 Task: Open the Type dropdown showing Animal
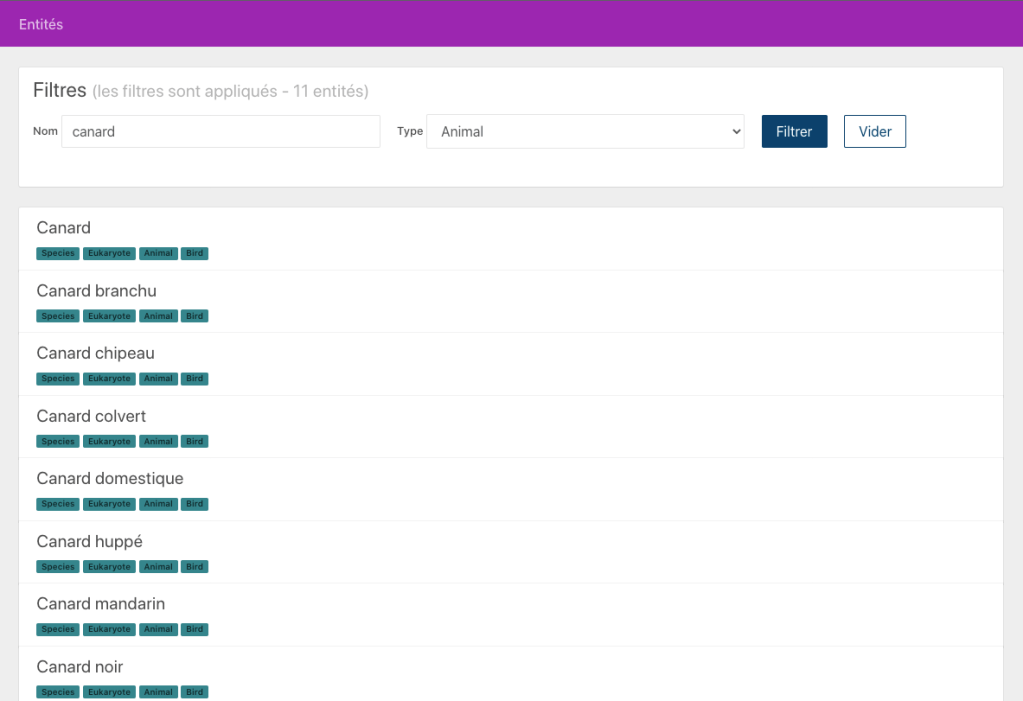click(x=585, y=131)
